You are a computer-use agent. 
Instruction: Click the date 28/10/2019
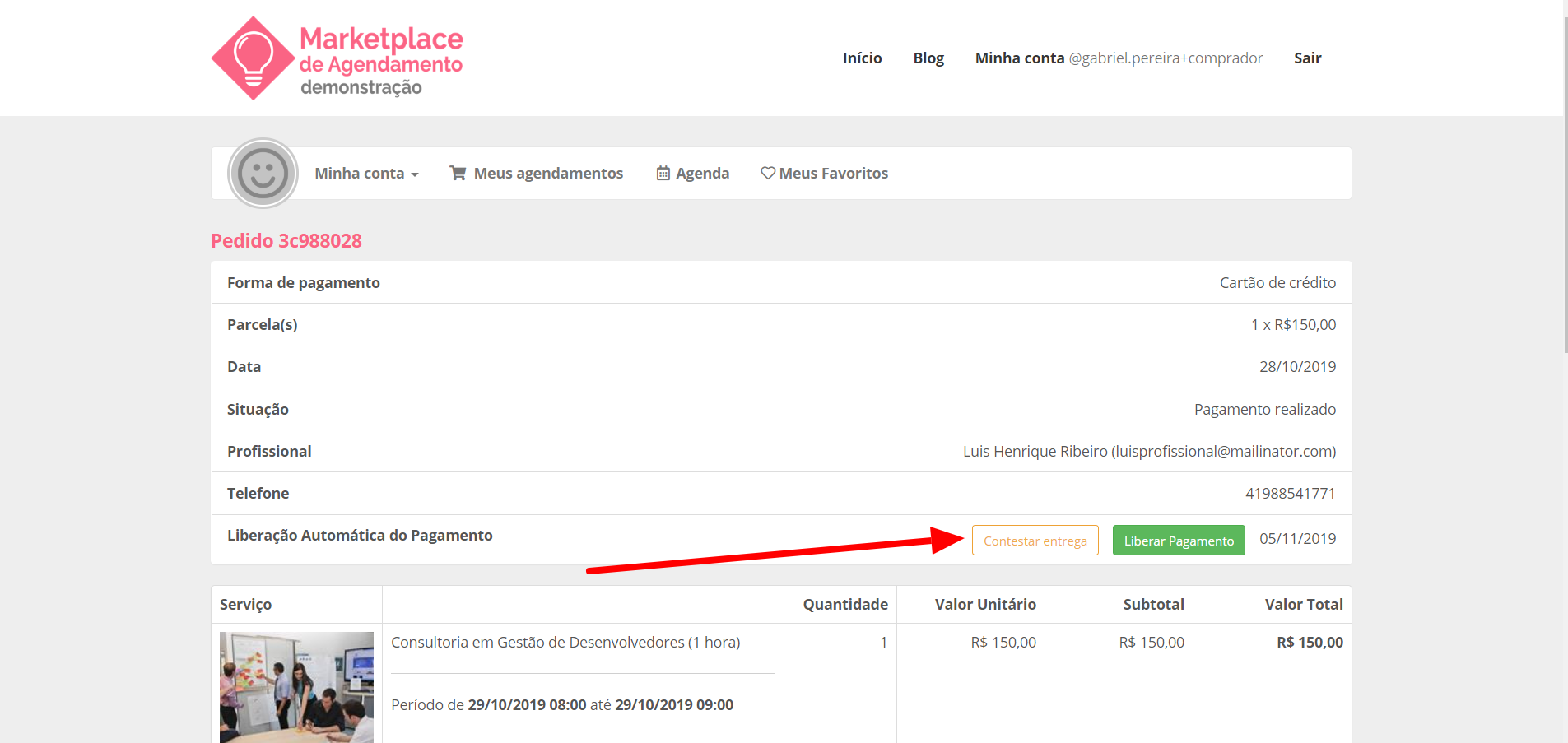1298,366
